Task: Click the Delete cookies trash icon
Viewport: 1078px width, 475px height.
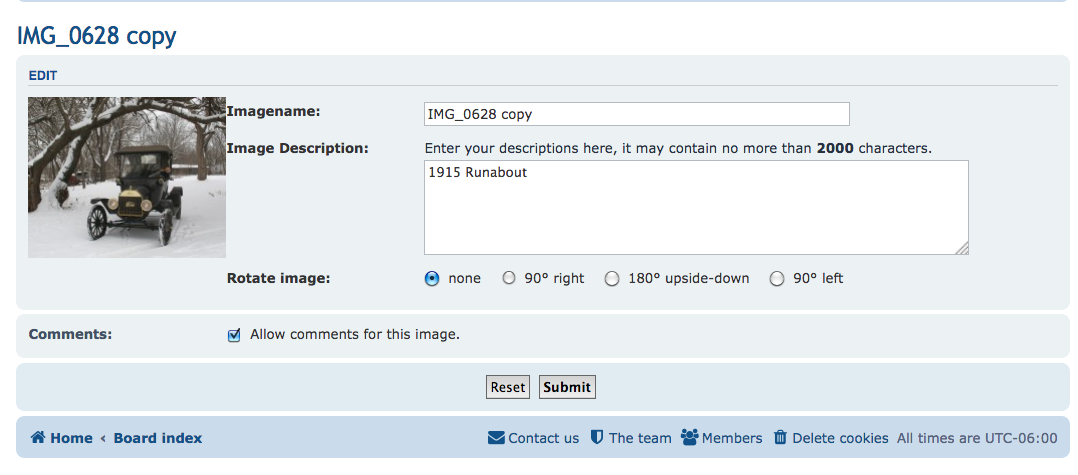Action: click(x=781, y=438)
